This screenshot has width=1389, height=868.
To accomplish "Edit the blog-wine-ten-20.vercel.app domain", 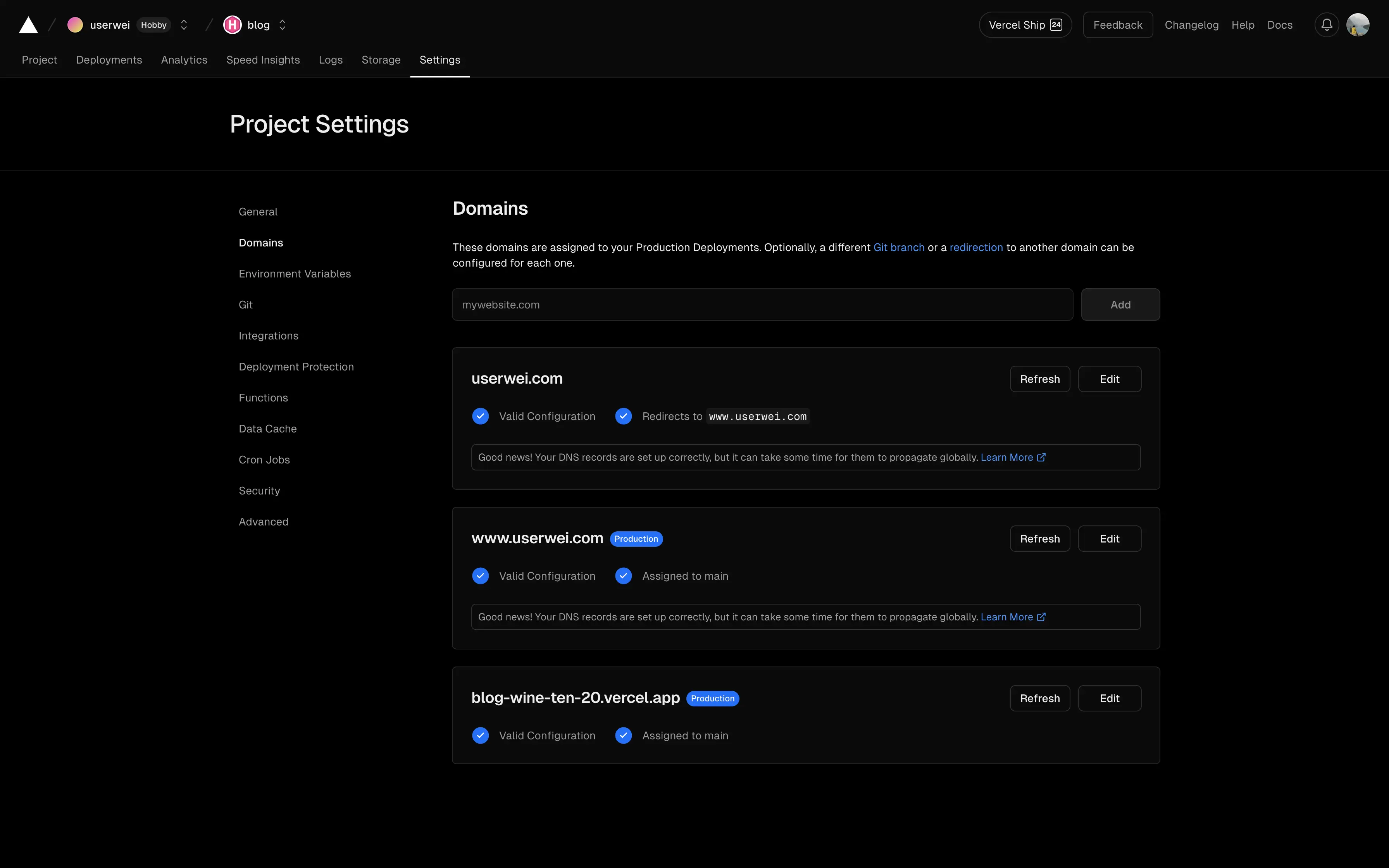I will coord(1110,698).
